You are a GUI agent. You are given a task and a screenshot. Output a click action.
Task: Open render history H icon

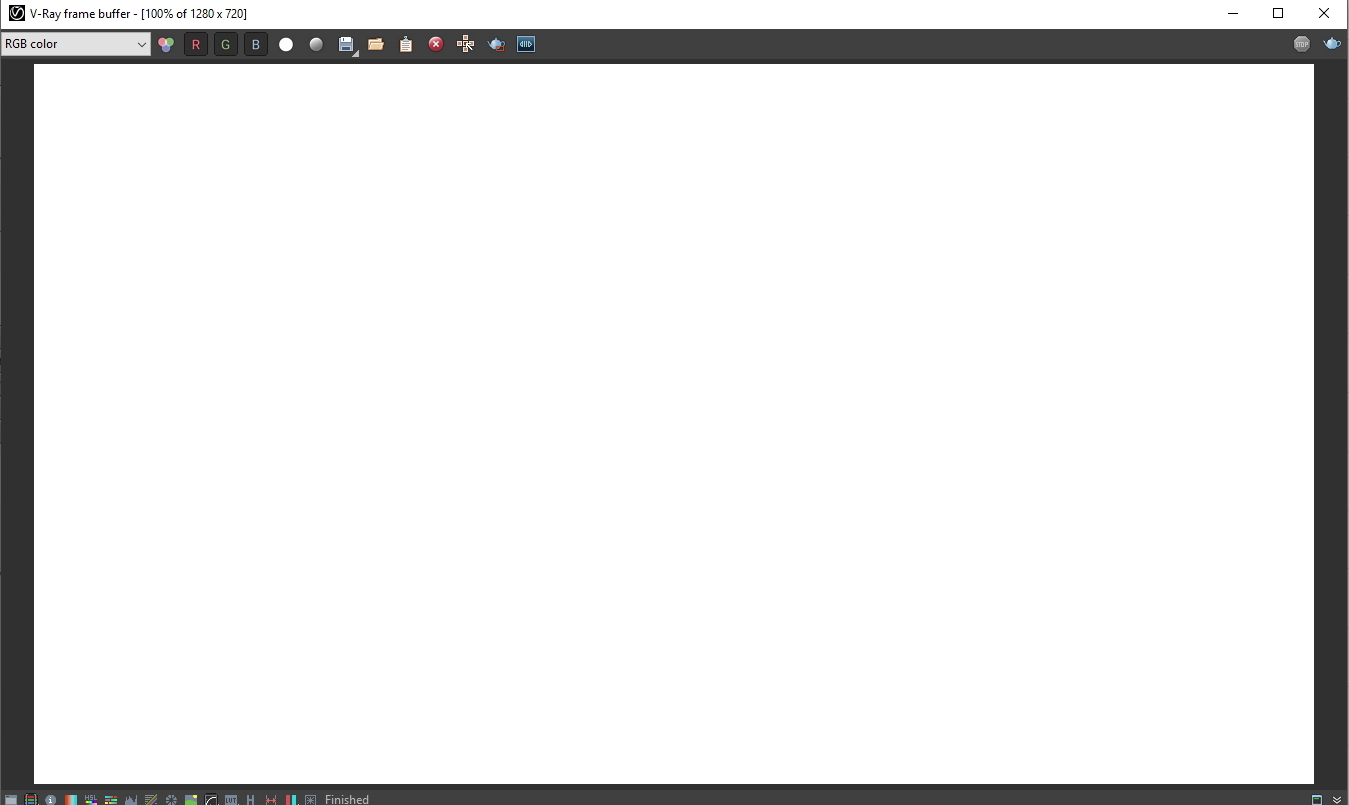click(x=251, y=799)
